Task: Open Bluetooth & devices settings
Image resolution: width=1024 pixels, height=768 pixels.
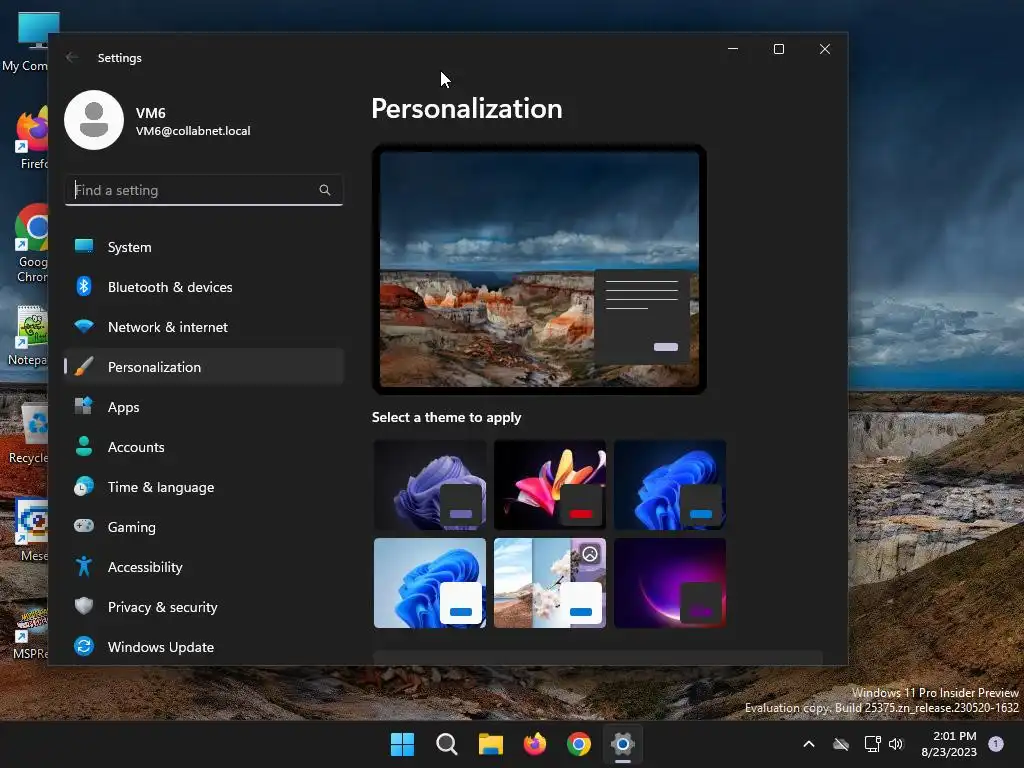Action: pyautogui.click(x=204, y=287)
